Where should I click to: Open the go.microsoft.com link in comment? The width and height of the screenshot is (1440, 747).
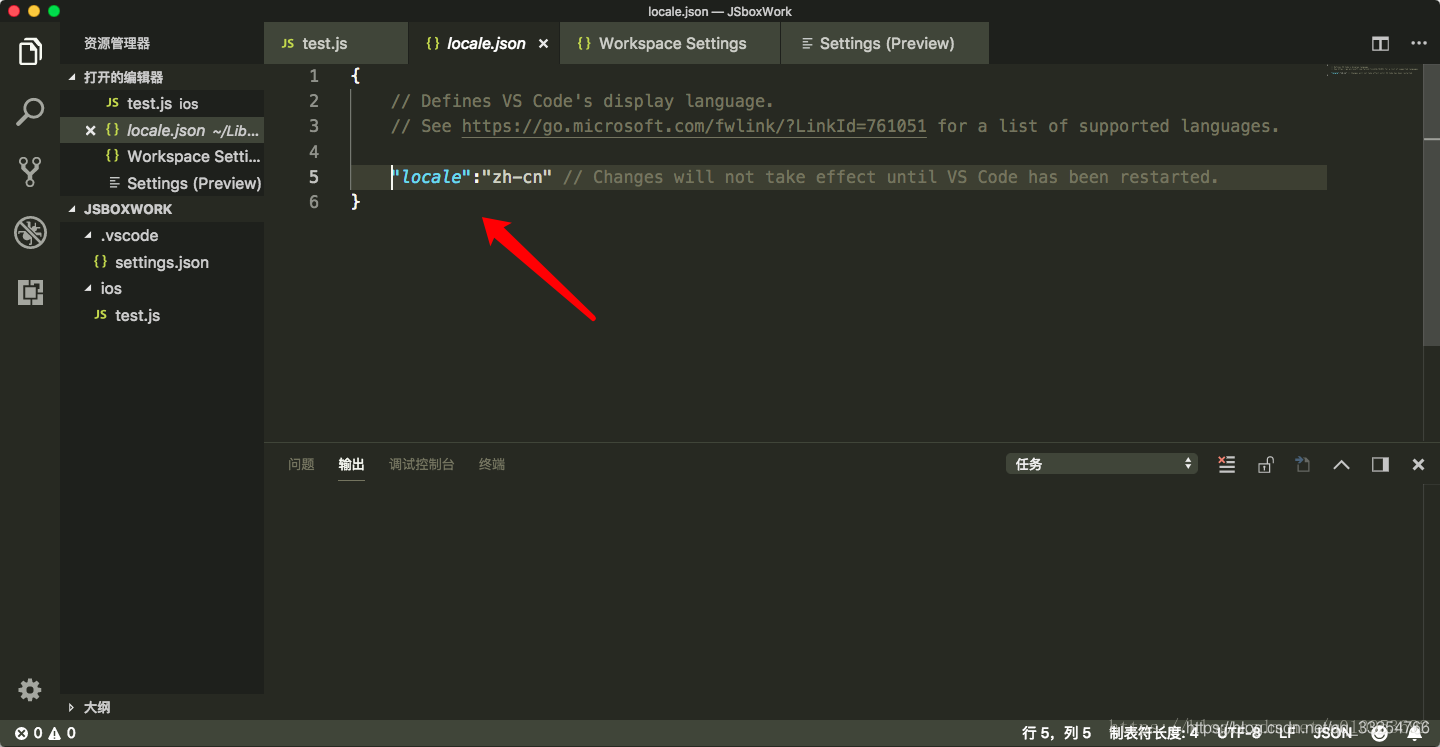pos(694,126)
